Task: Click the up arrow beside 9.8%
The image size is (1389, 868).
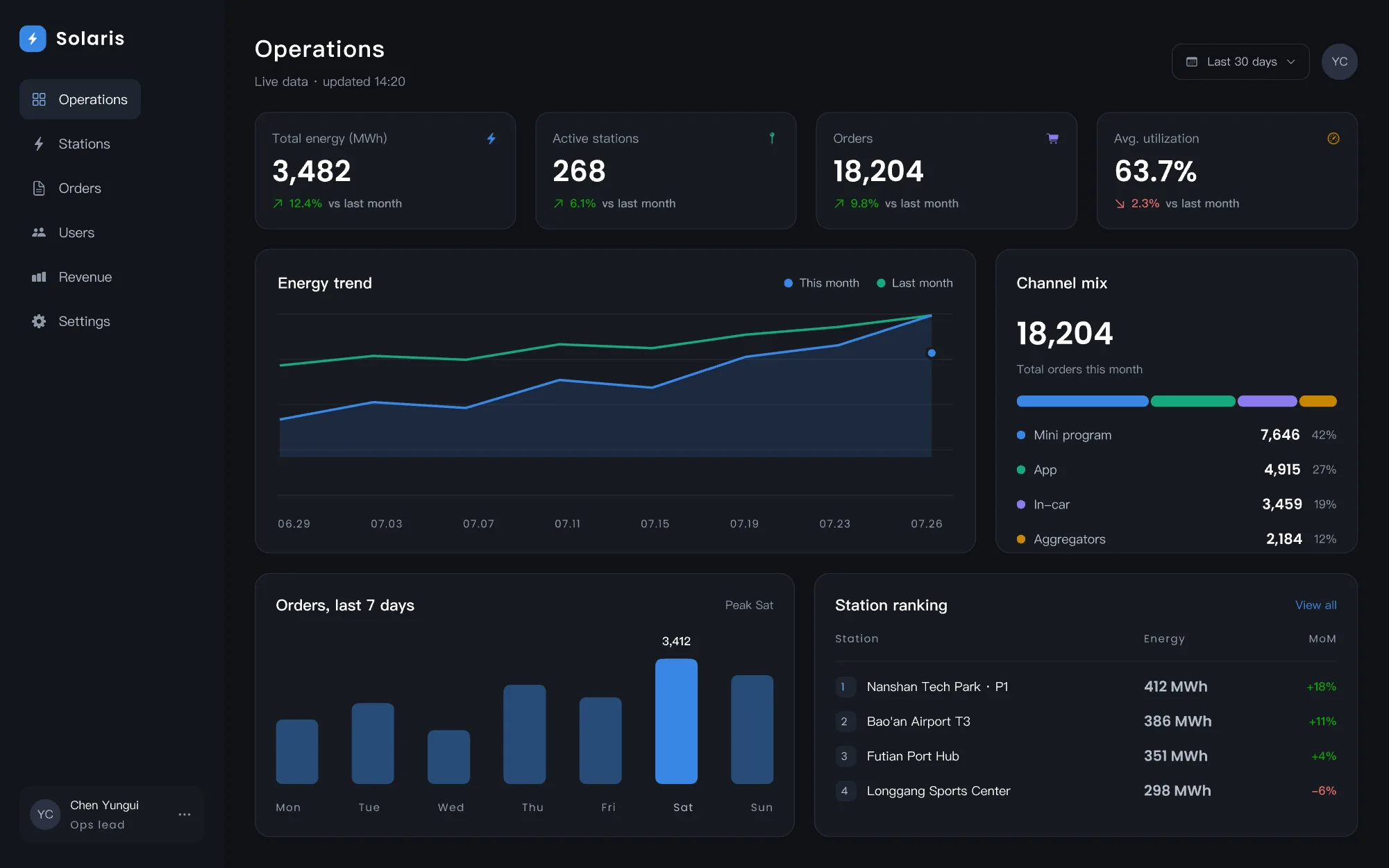Action: coord(839,203)
